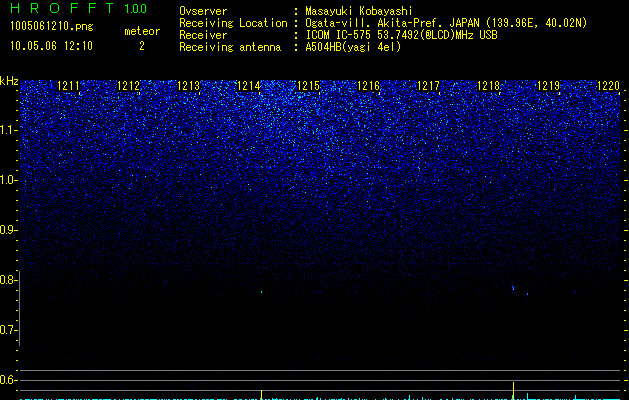Click the 1213 time marker

189,86
